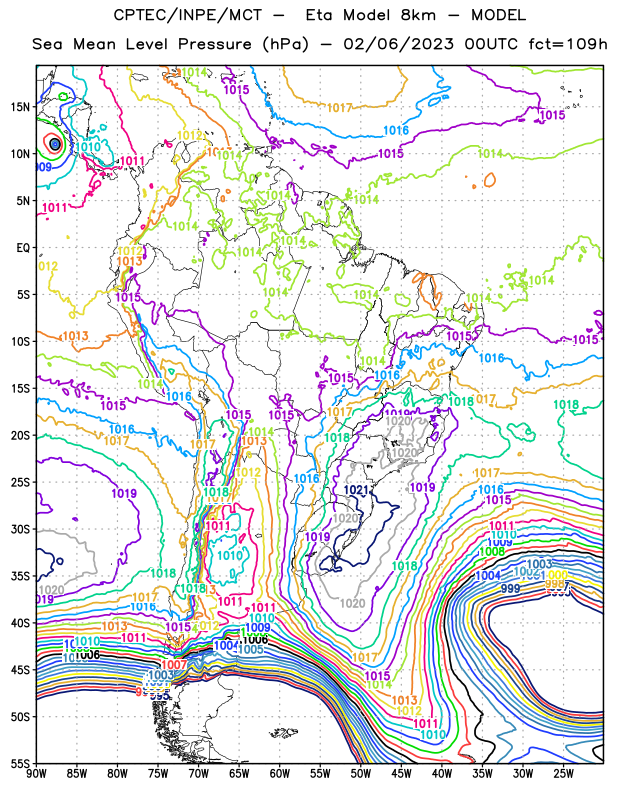Click the green 1018 label near 20S 25W

[566, 405]
